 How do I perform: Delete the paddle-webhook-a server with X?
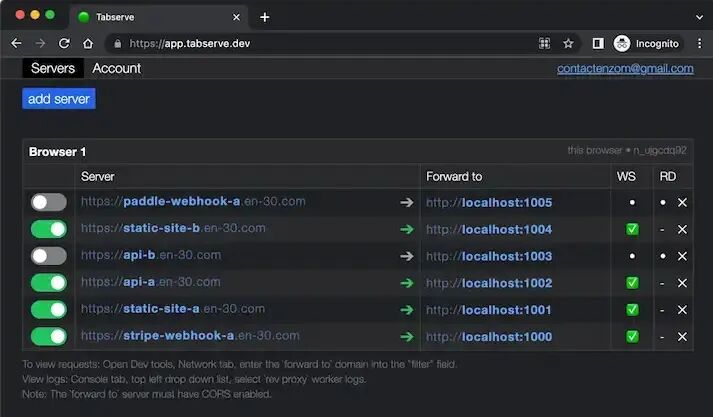click(682, 202)
